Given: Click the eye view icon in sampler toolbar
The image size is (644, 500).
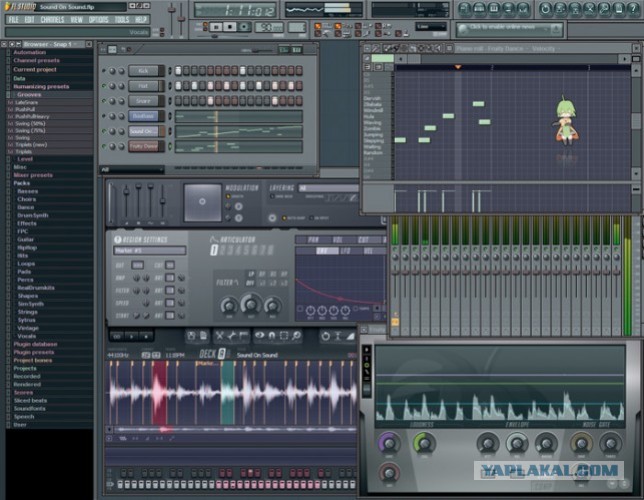Looking at the screenshot, I should click(259, 336).
